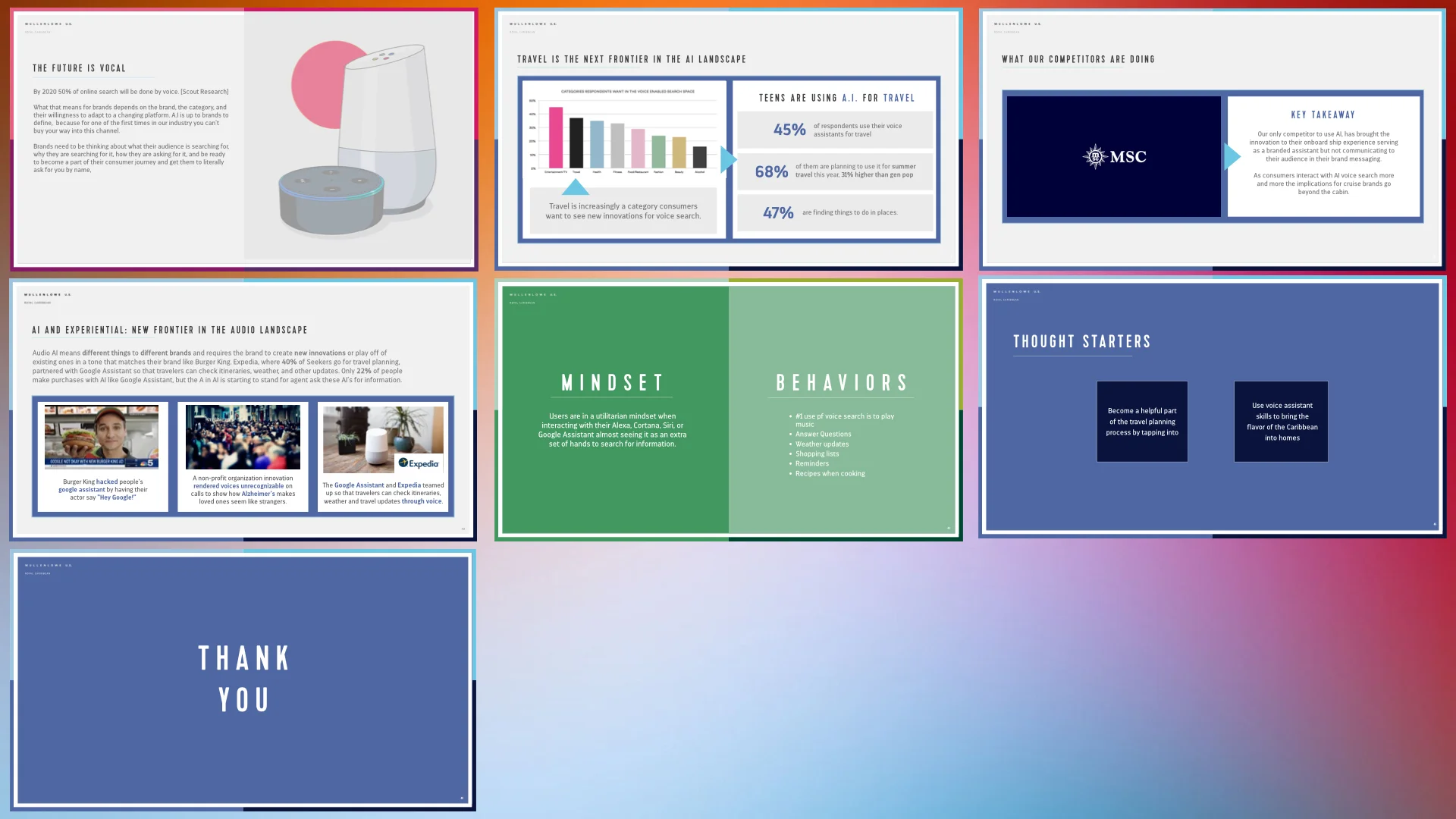The width and height of the screenshot is (1456, 819).
Task: Click the blue right-pointing arrow beside MSC panel
Action: (x=1232, y=156)
